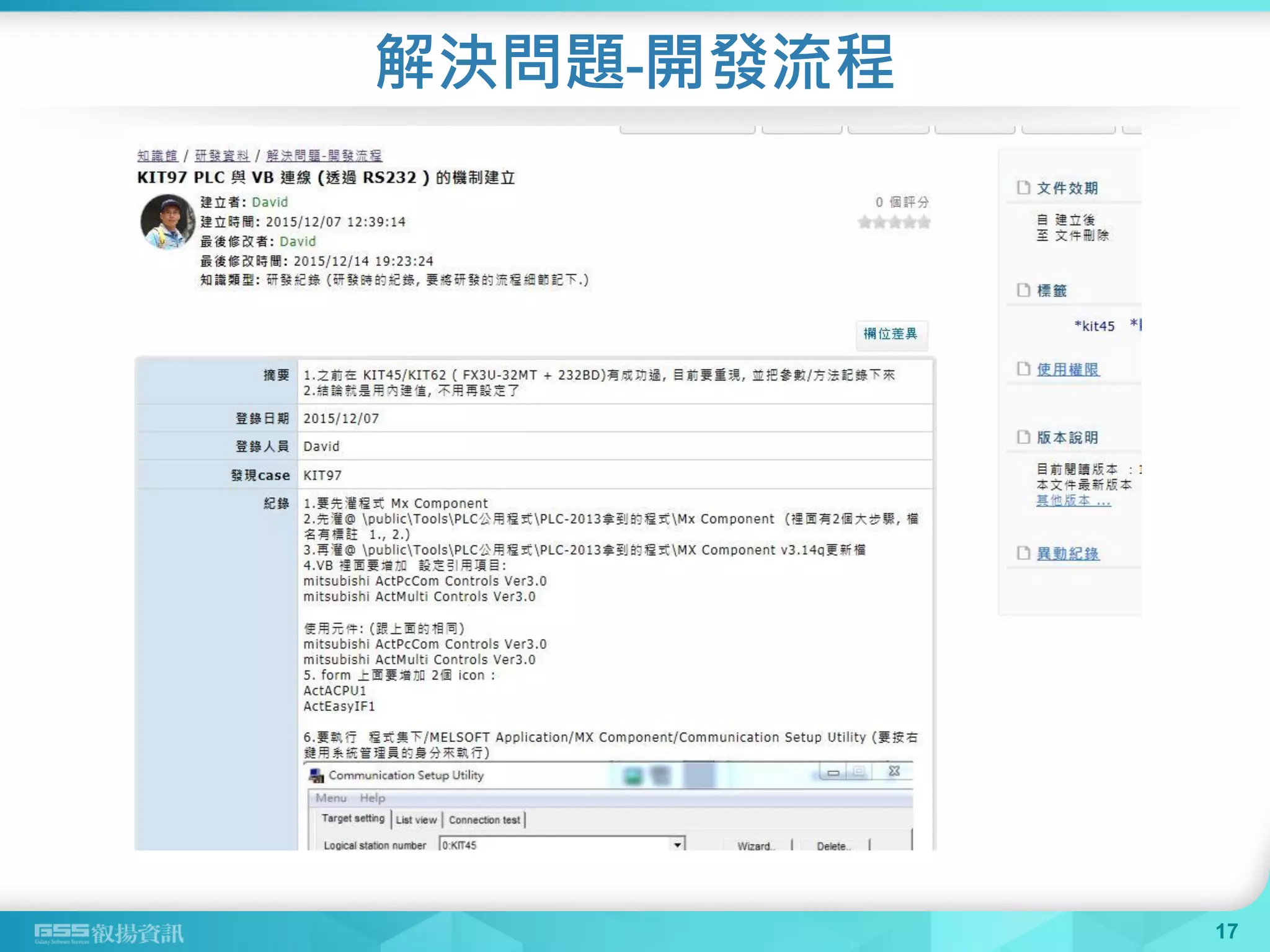
Task: Click the 0 個評分 rating count
Action: click(902, 202)
